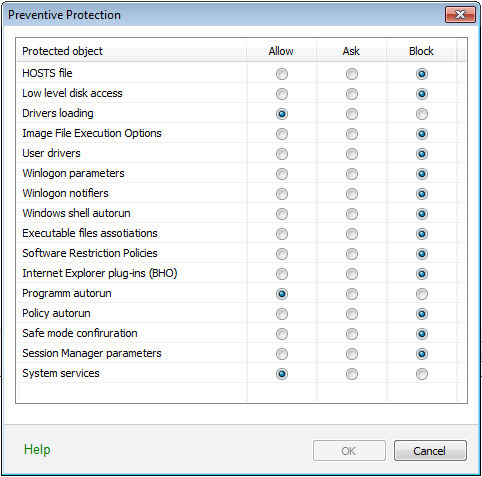This screenshot has height=477, width=482.
Task: Close the Preventive Protection dialog
Action: click(460, 15)
